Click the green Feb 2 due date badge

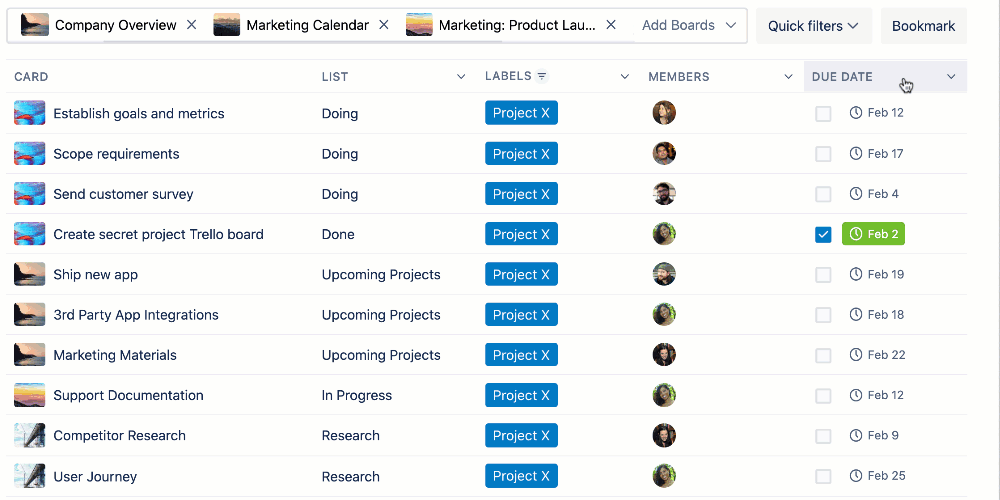click(x=873, y=234)
